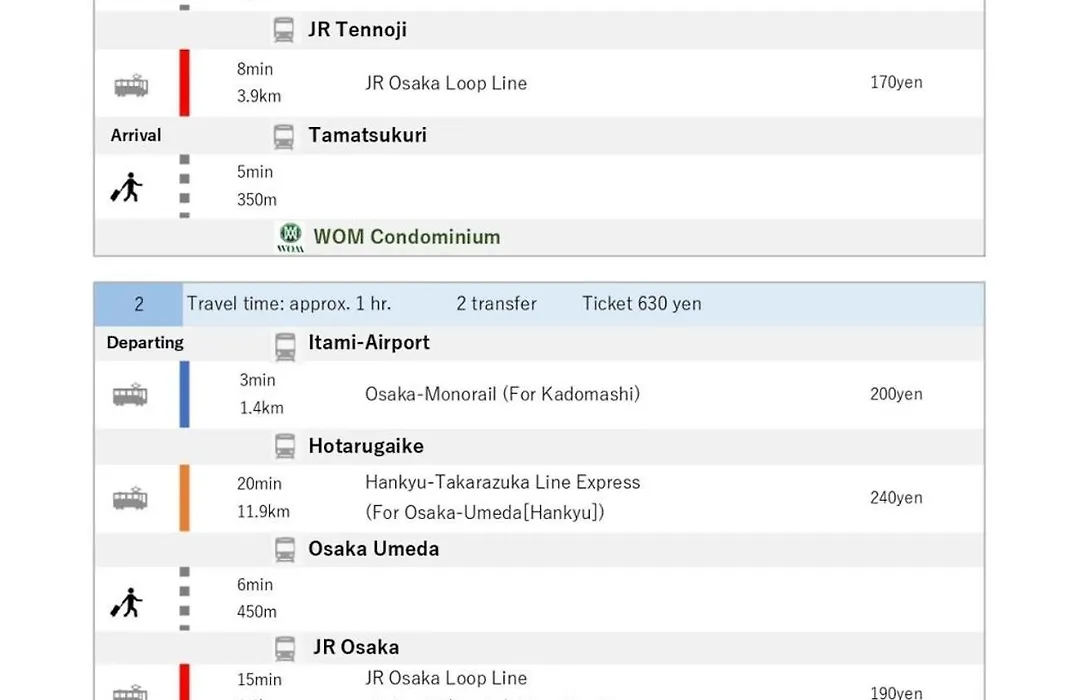Open the WOM Condominium link text

pos(407,237)
